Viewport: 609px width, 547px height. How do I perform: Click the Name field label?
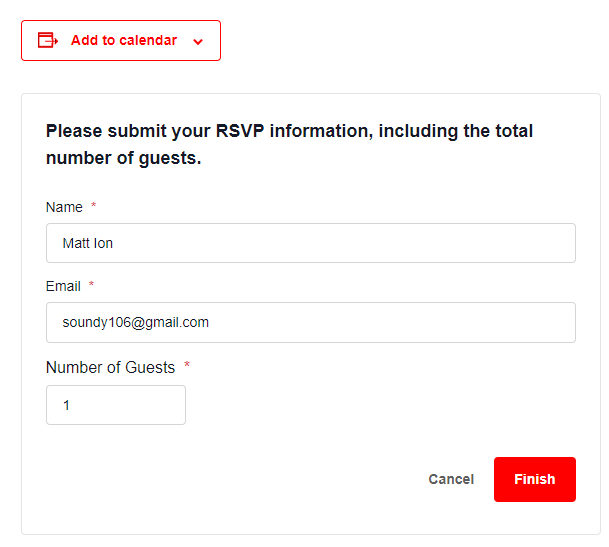[x=64, y=207]
